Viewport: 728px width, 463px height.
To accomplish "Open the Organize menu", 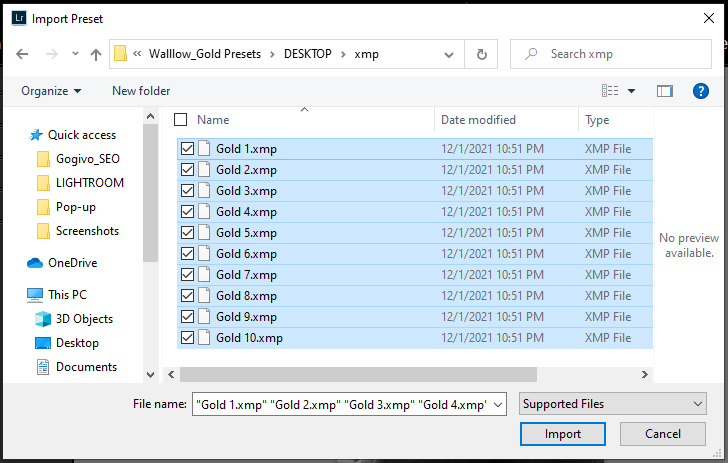I will pyautogui.click(x=51, y=91).
